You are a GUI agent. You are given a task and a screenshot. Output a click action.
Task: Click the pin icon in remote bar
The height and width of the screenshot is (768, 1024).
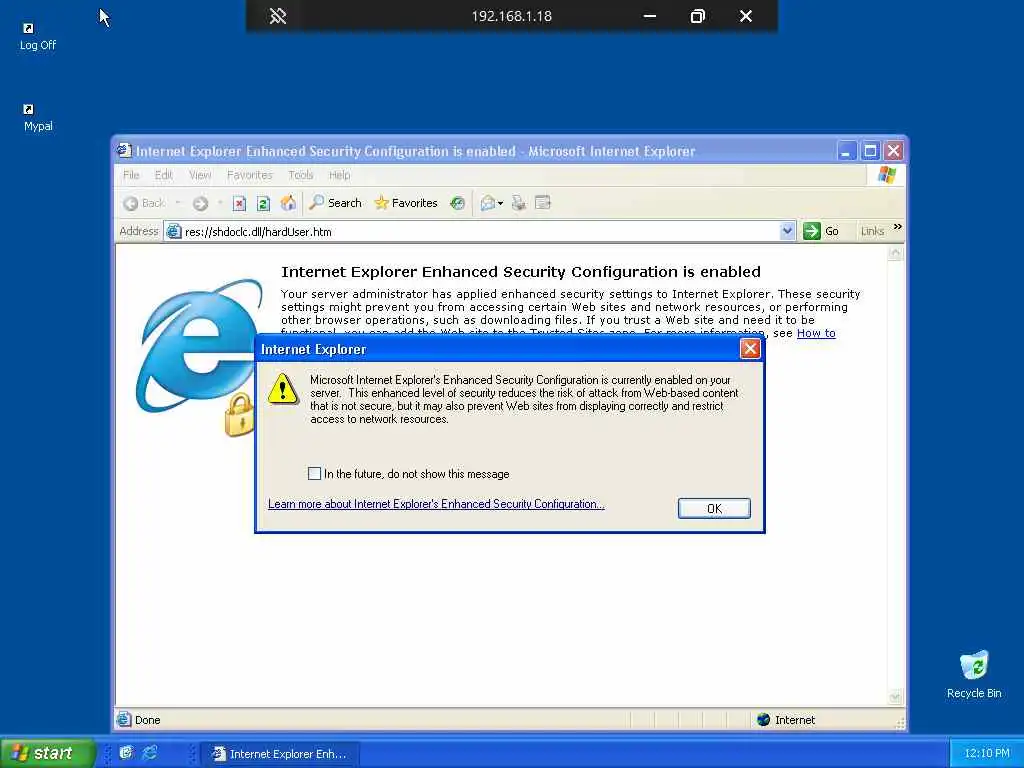(x=278, y=16)
